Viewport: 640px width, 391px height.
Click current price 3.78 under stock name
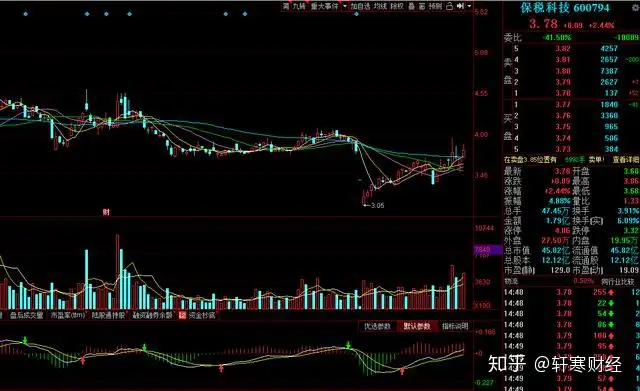point(543,24)
